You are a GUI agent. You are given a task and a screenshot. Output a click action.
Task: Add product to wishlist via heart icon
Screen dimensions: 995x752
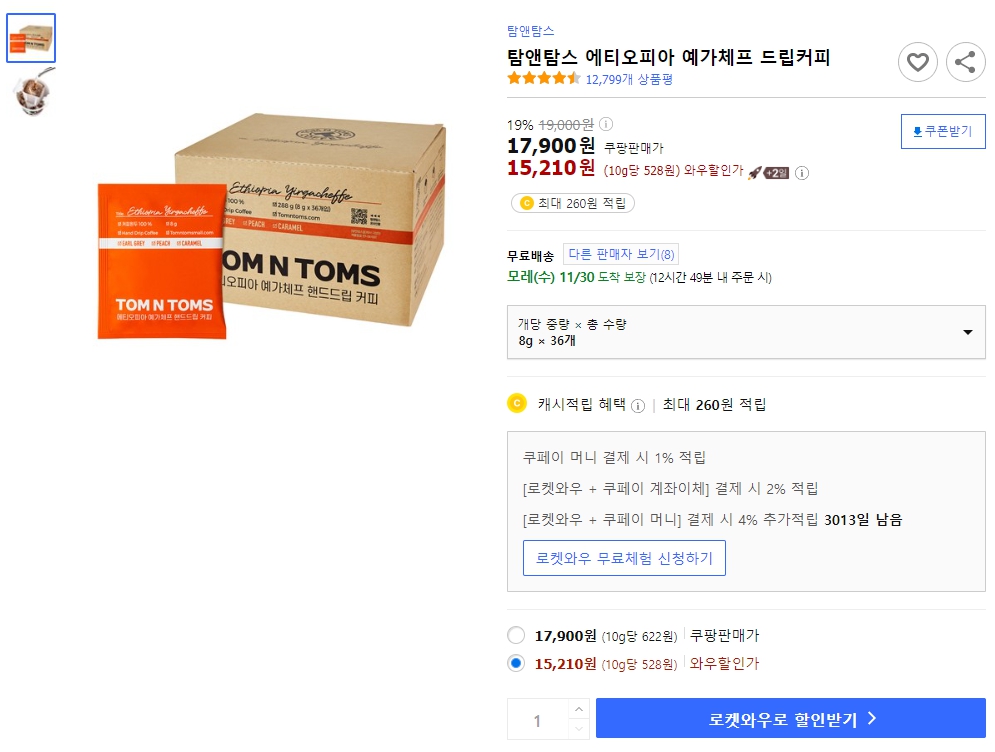pos(917,62)
